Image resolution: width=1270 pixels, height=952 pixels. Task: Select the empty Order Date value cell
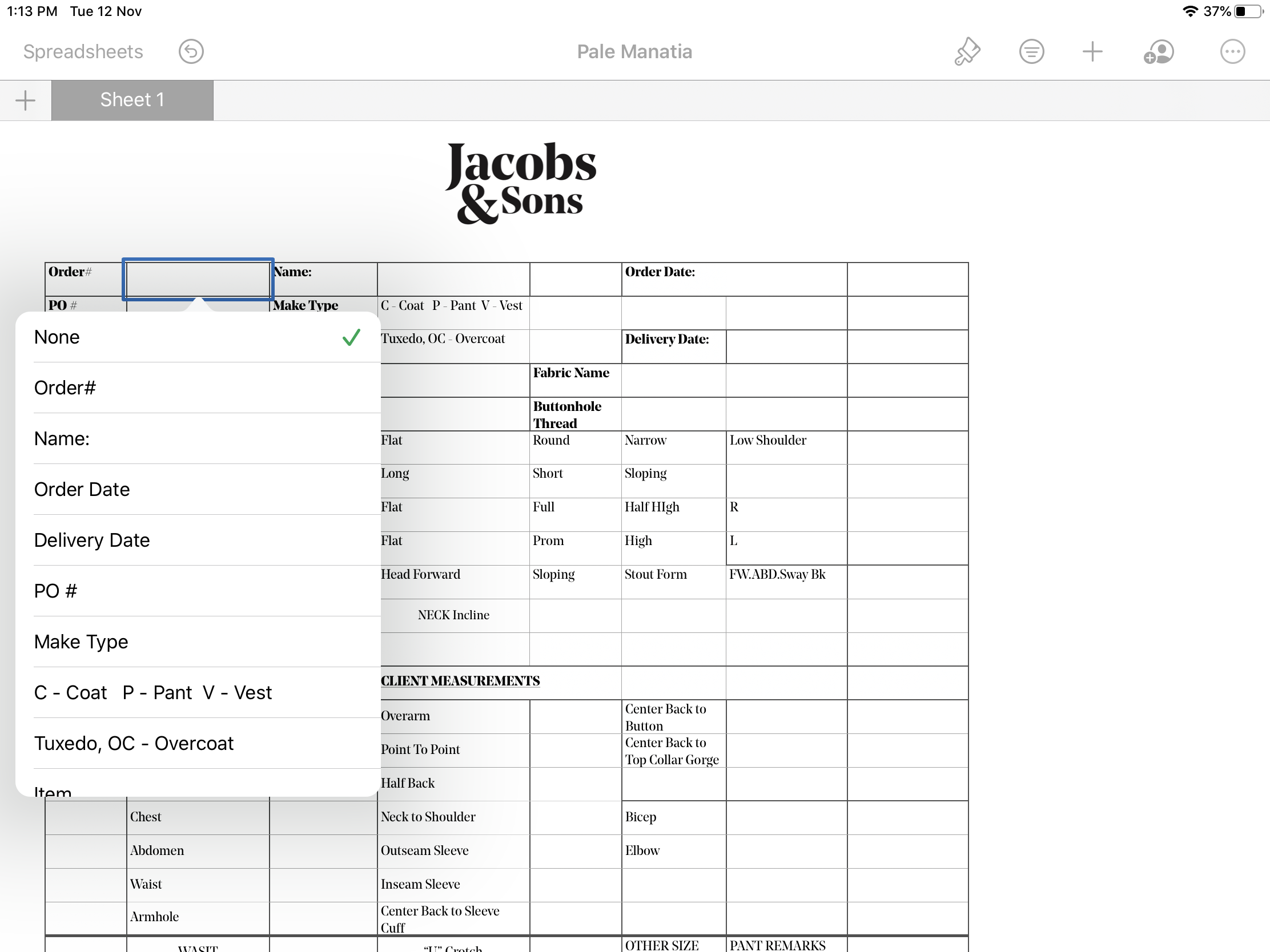[x=907, y=280]
